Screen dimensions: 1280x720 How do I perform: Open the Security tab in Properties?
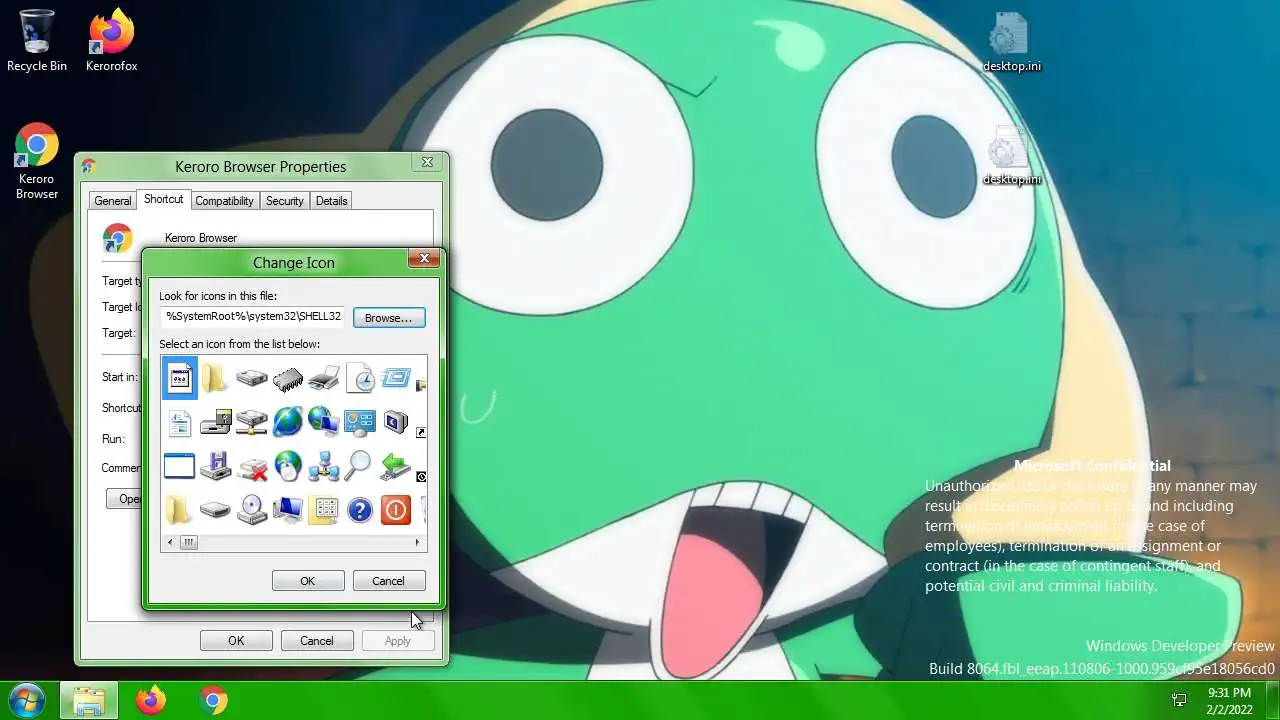pos(284,201)
